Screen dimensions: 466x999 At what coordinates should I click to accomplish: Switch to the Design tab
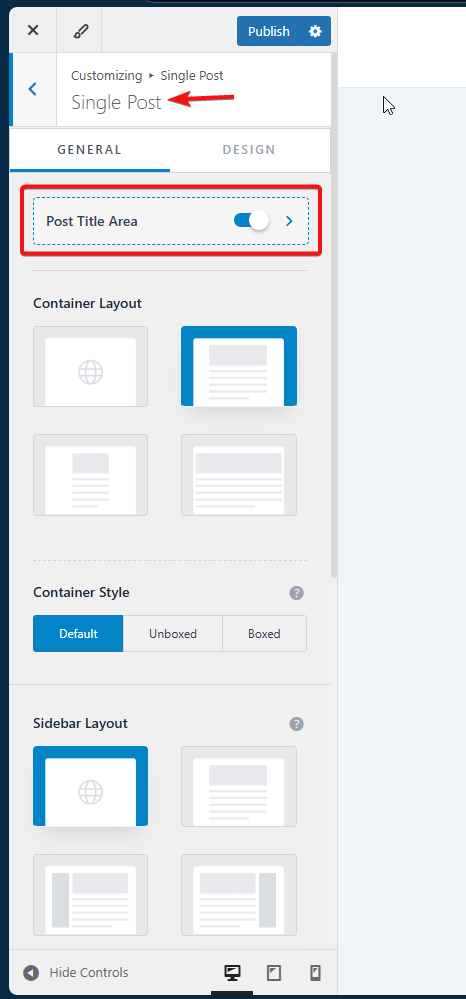[x=249, y=150]
